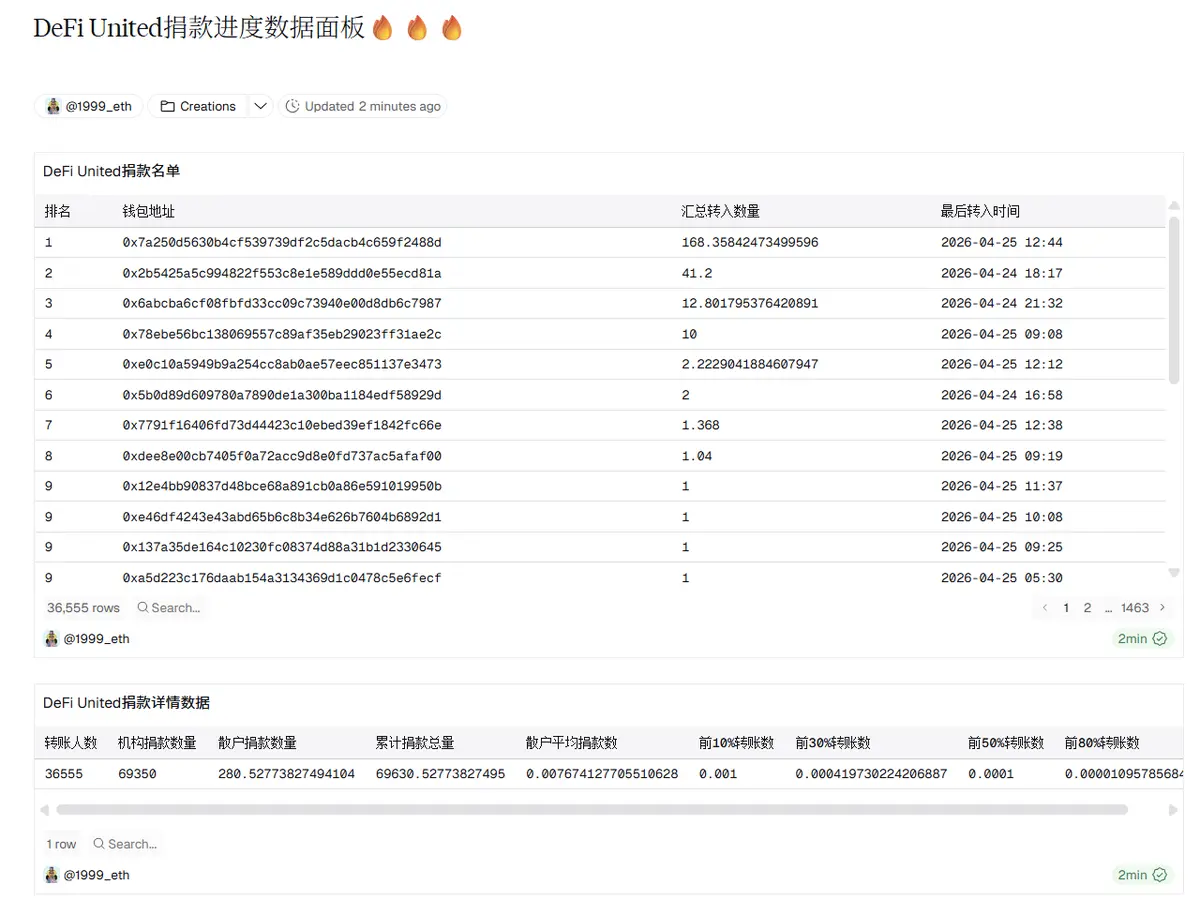Click timestamp 2026-04-24 18:17
1200x915 pixels.
pos(1002,273)
